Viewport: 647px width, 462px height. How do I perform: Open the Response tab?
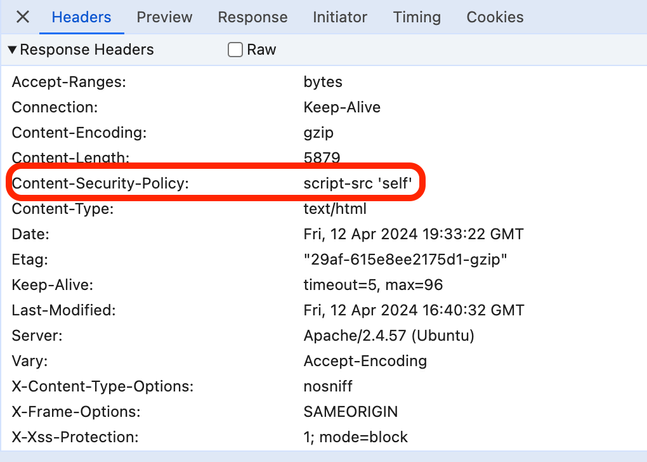pos(252,17)
